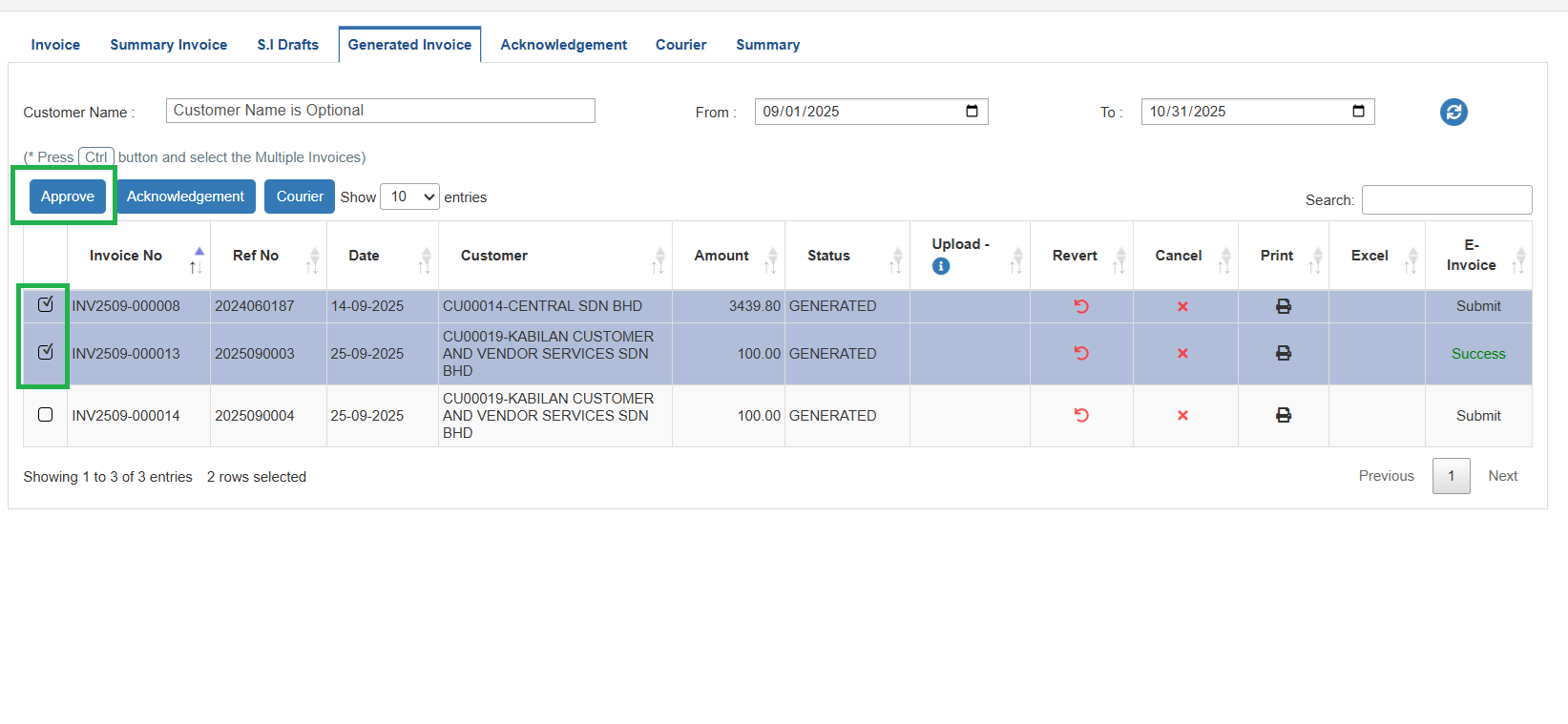
Task: Uncheck the INV2509-000008 row checkbox
Action: 45,304
